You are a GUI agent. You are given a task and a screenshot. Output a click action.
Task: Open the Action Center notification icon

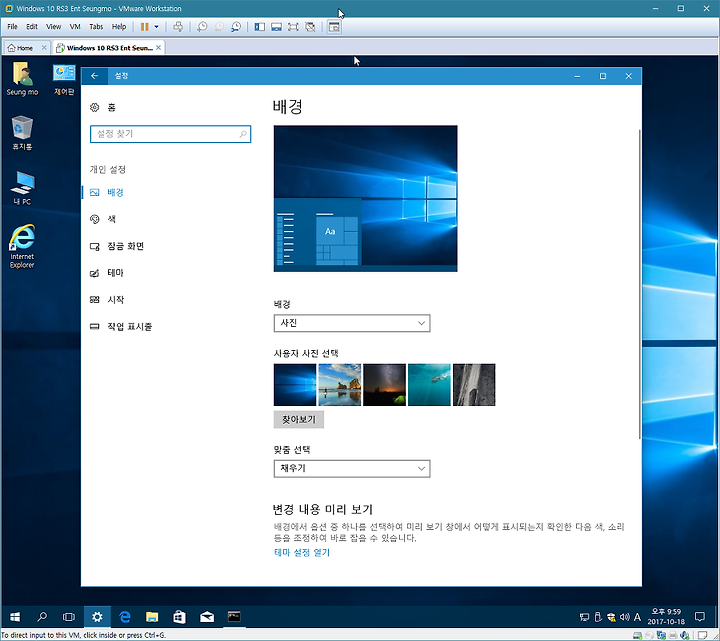coord(700,617)
